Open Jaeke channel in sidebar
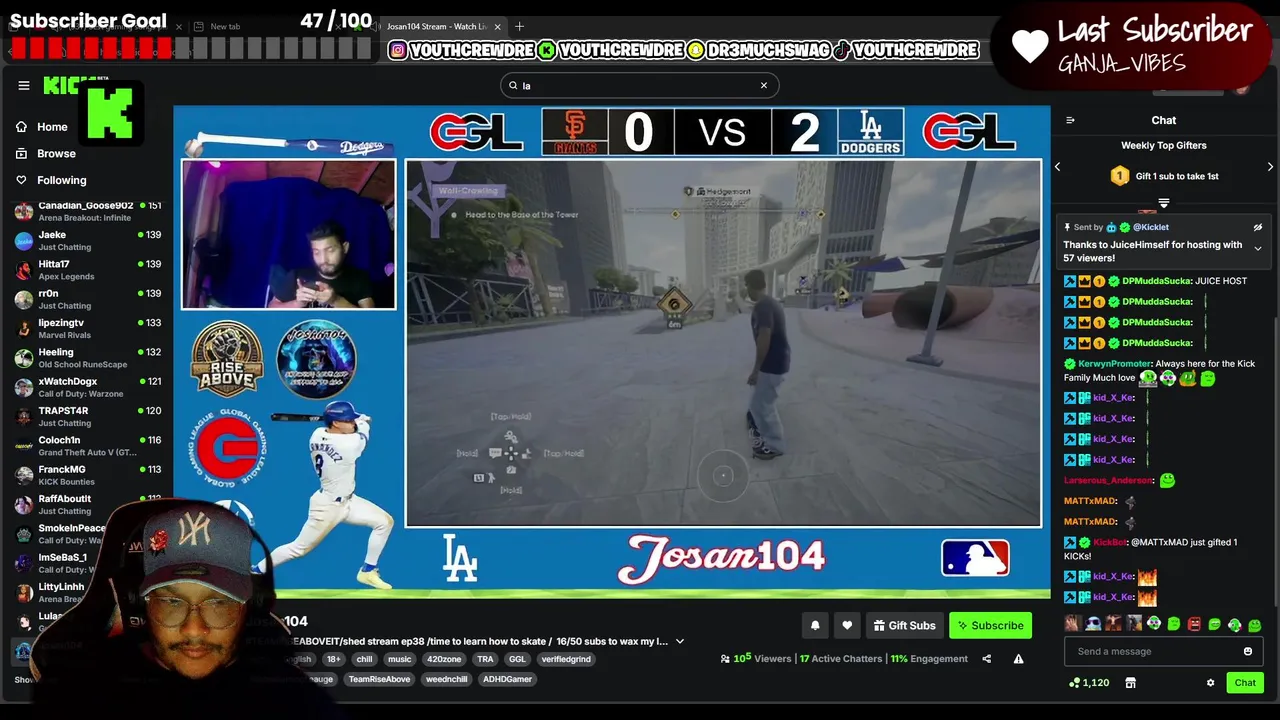This screenshot has height=720, width=1280. tap(87, 241)
